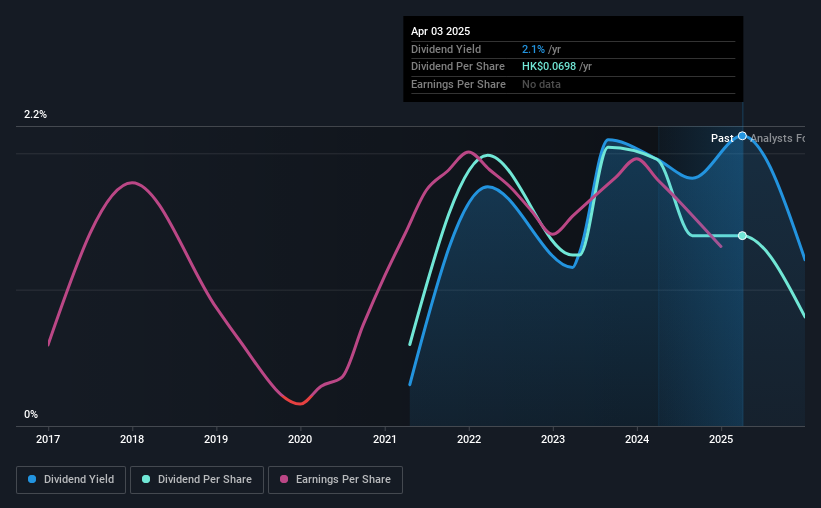Click the Apr 03 2025 tooltip date header
The height and width of the screenshot is (508, 821).
pos(440,31)
